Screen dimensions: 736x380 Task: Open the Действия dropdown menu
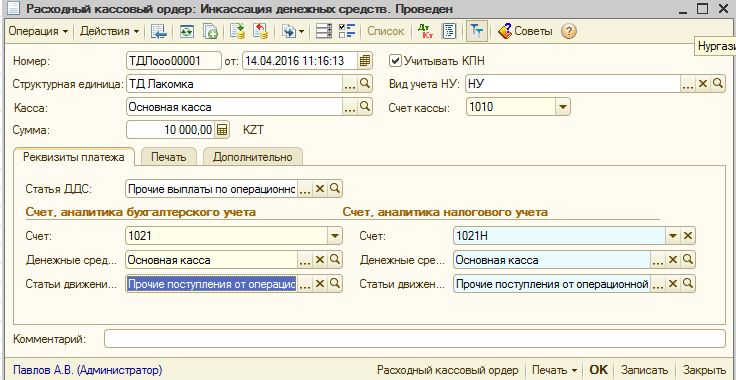[109, 31]
